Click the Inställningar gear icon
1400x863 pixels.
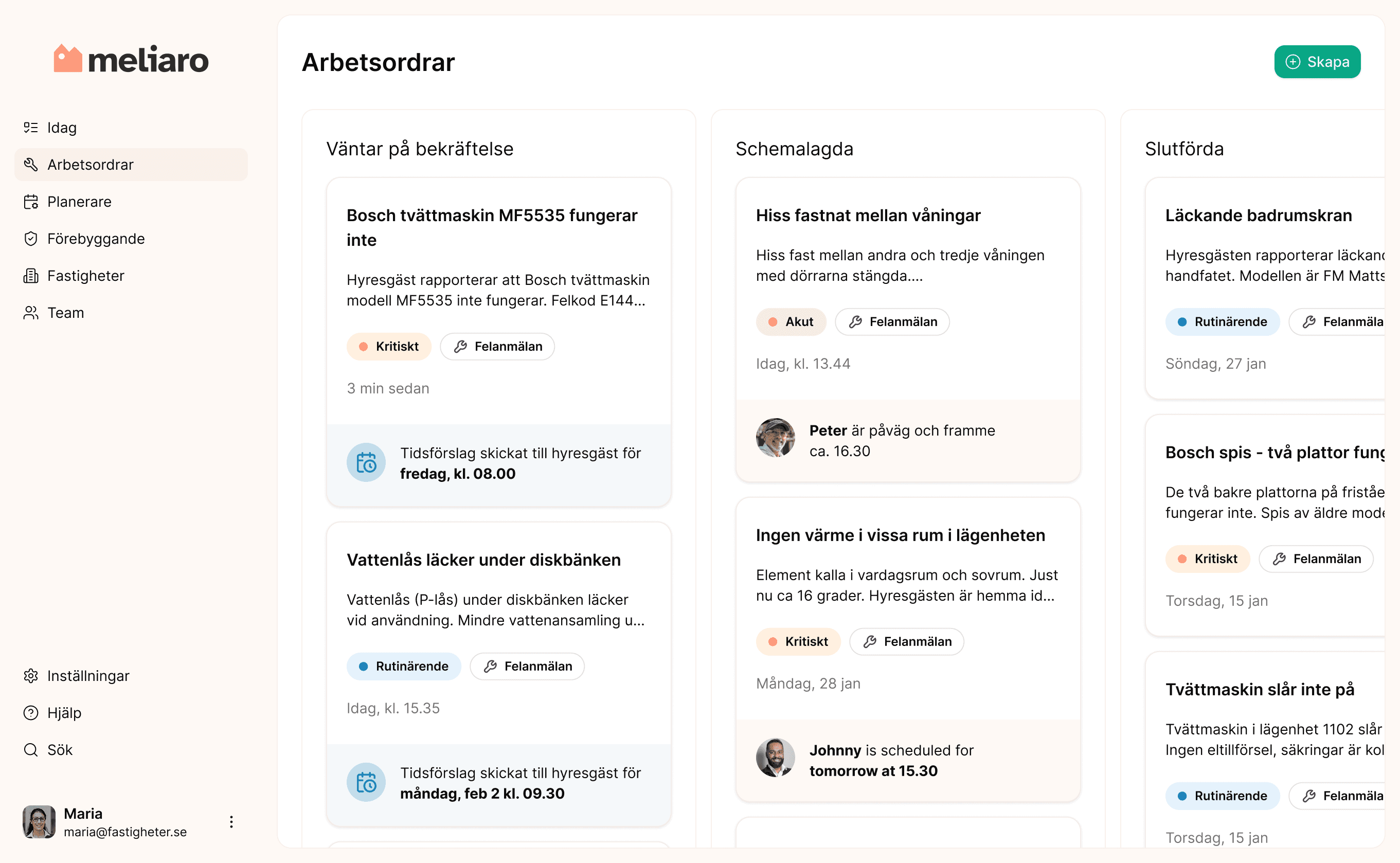pyautogui.click(x=30, y=676)
